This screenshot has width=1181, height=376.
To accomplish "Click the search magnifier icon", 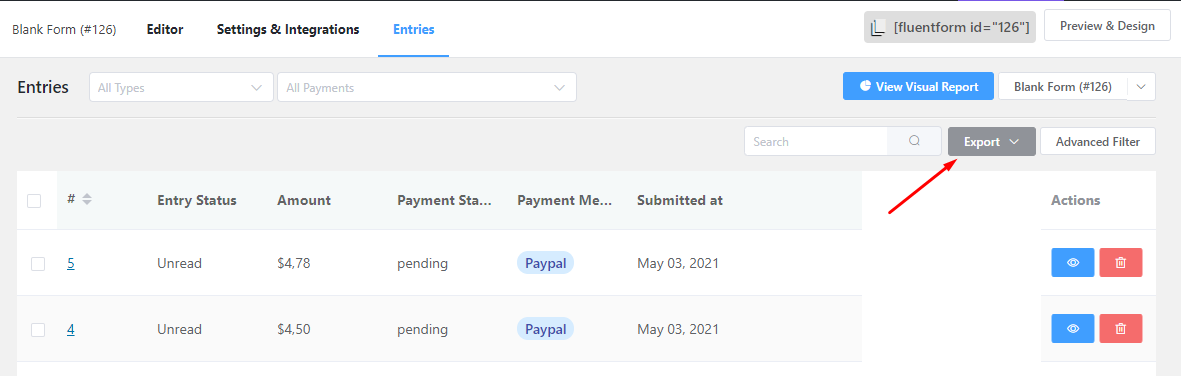I will pos(914,141).
